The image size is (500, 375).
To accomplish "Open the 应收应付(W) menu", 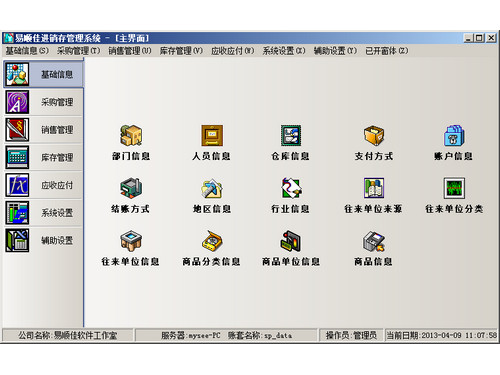I will 233,51.
